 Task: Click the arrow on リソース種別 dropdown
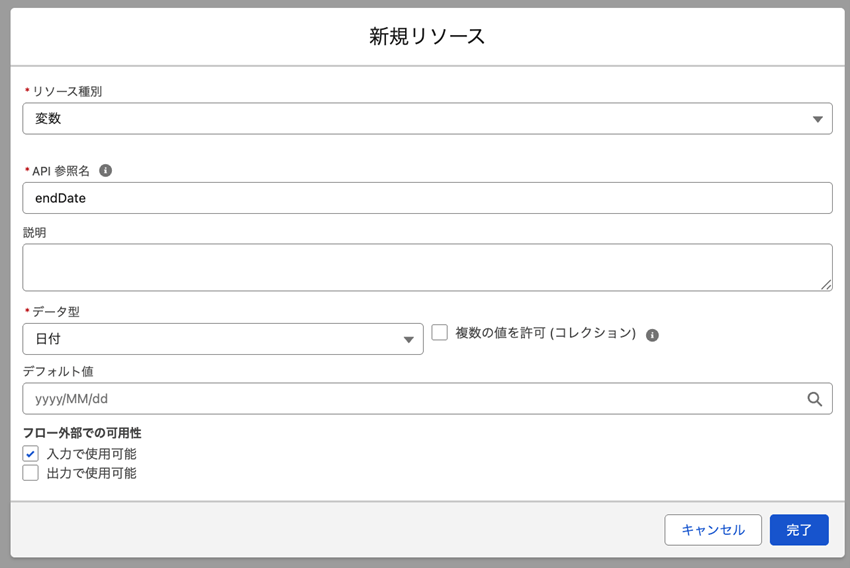[x=818, y=119]
